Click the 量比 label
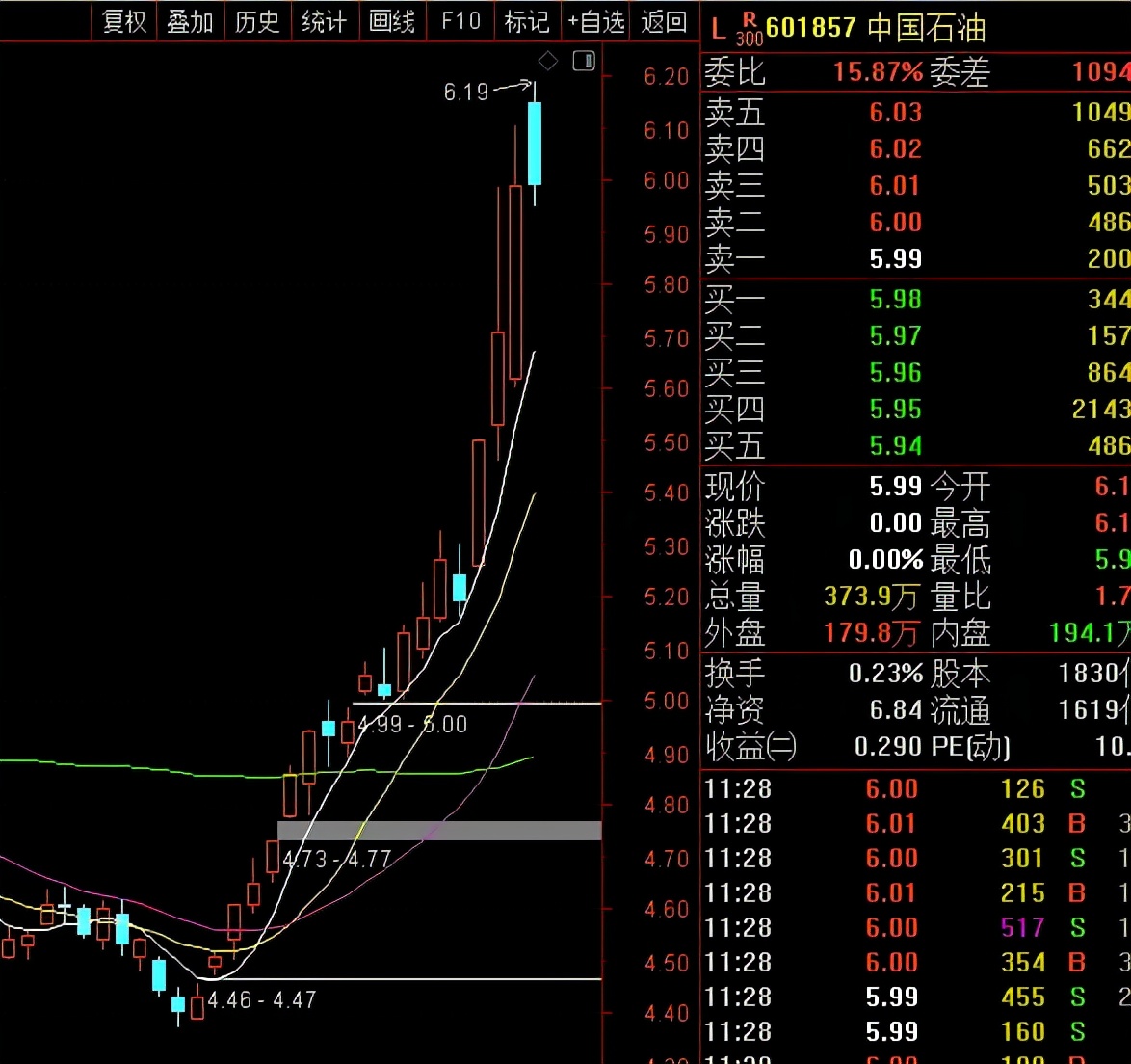This screenshot has height=1064, width=1131. click(960, 597)
